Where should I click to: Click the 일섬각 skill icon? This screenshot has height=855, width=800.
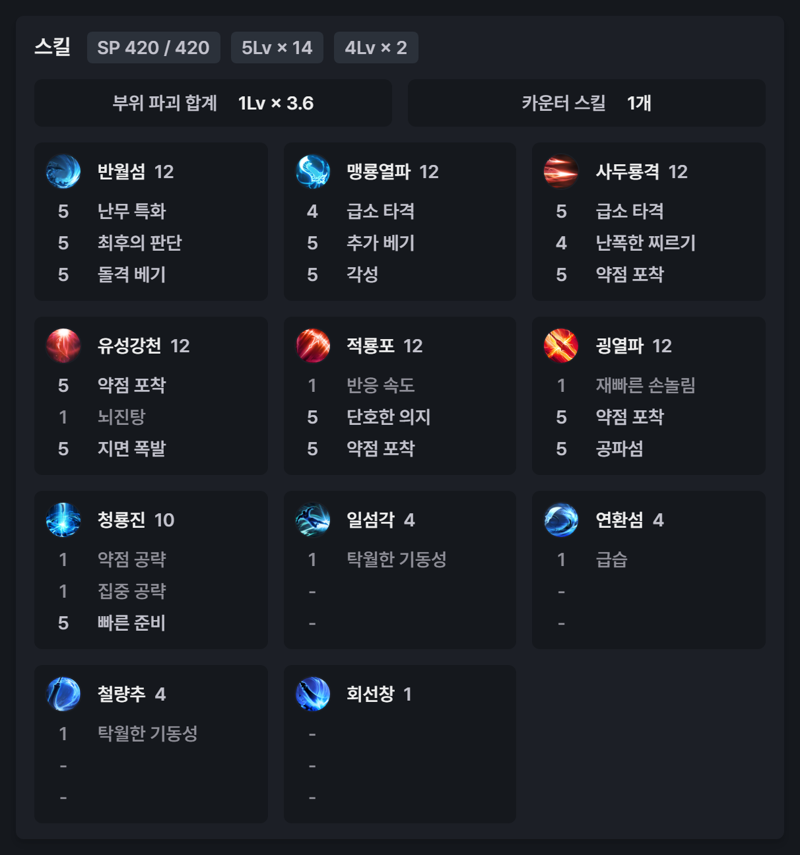coord(312,519)
